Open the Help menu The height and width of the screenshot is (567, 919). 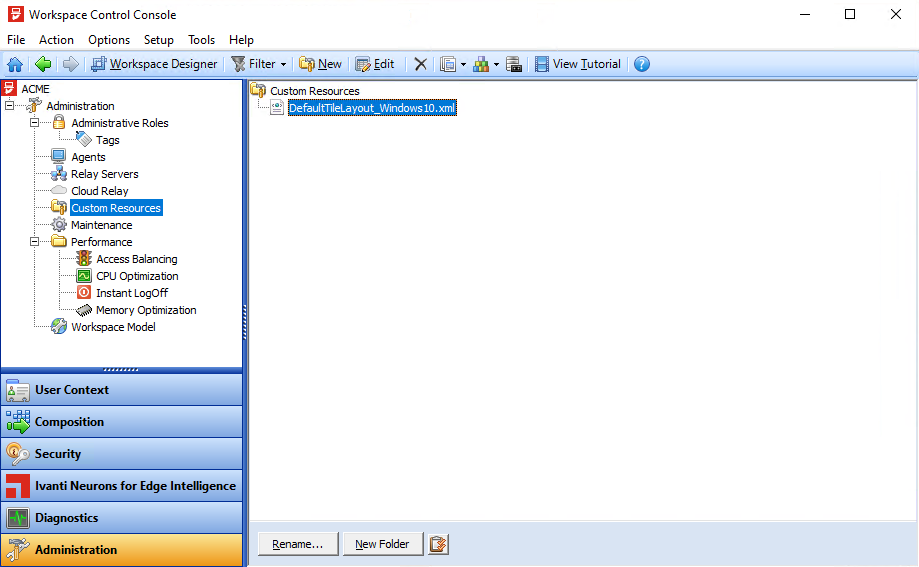(241, 40)
